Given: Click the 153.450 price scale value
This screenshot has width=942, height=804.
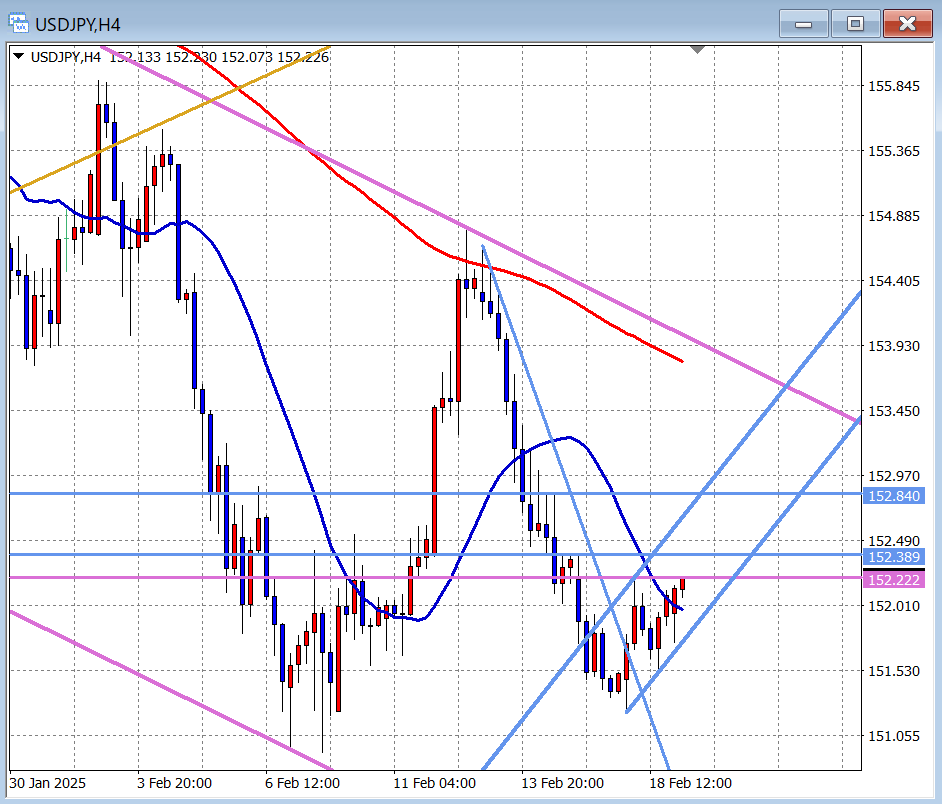Looking at the screenshot, I should pyautogui.click(x=893, y=411).
